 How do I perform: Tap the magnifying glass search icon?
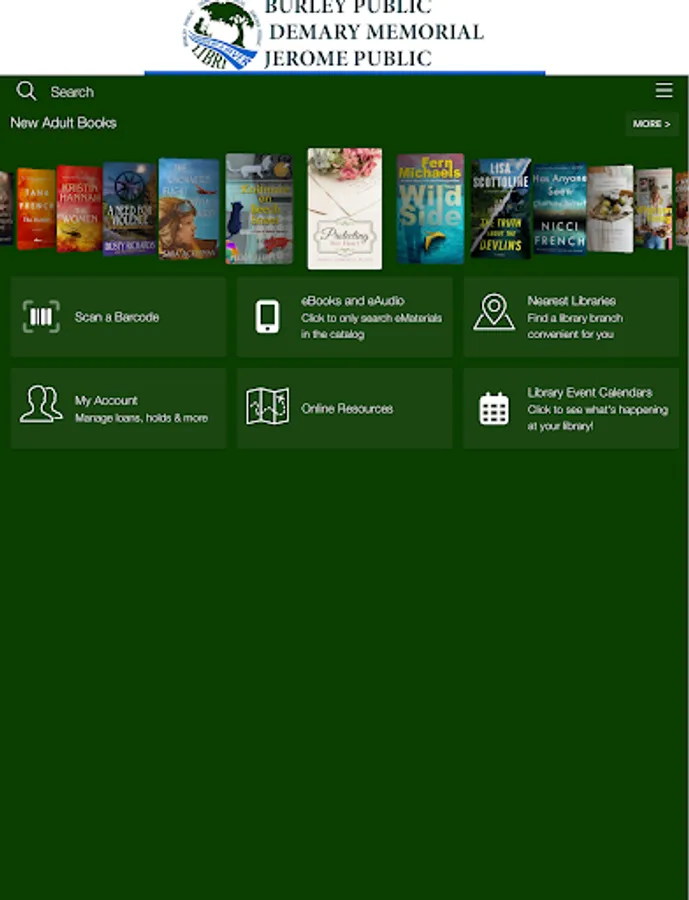26,91
